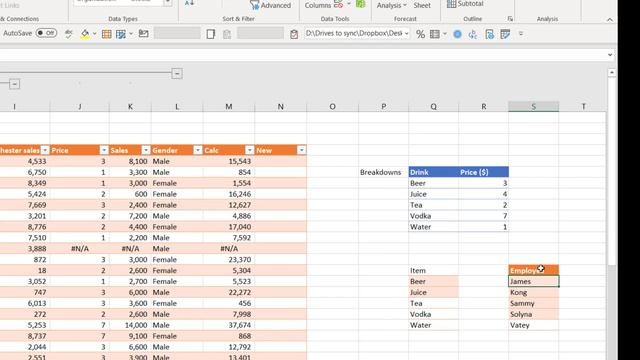Select the Breakdowns cell
Screen dimensions: 640x360
[x=383, y=172]
